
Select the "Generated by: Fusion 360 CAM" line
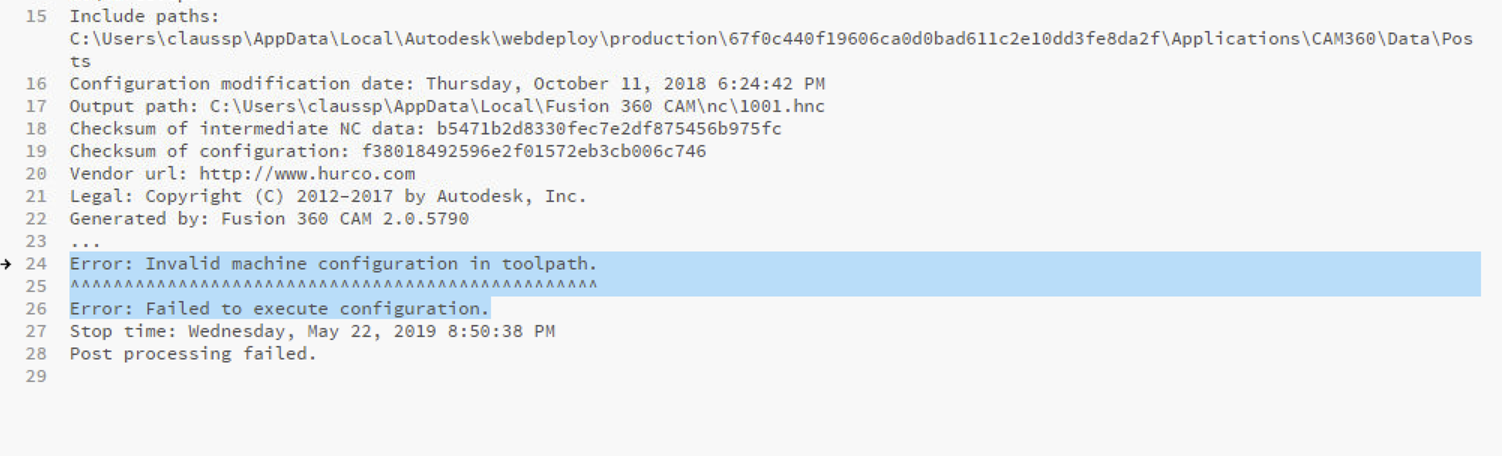click(269, 219)
